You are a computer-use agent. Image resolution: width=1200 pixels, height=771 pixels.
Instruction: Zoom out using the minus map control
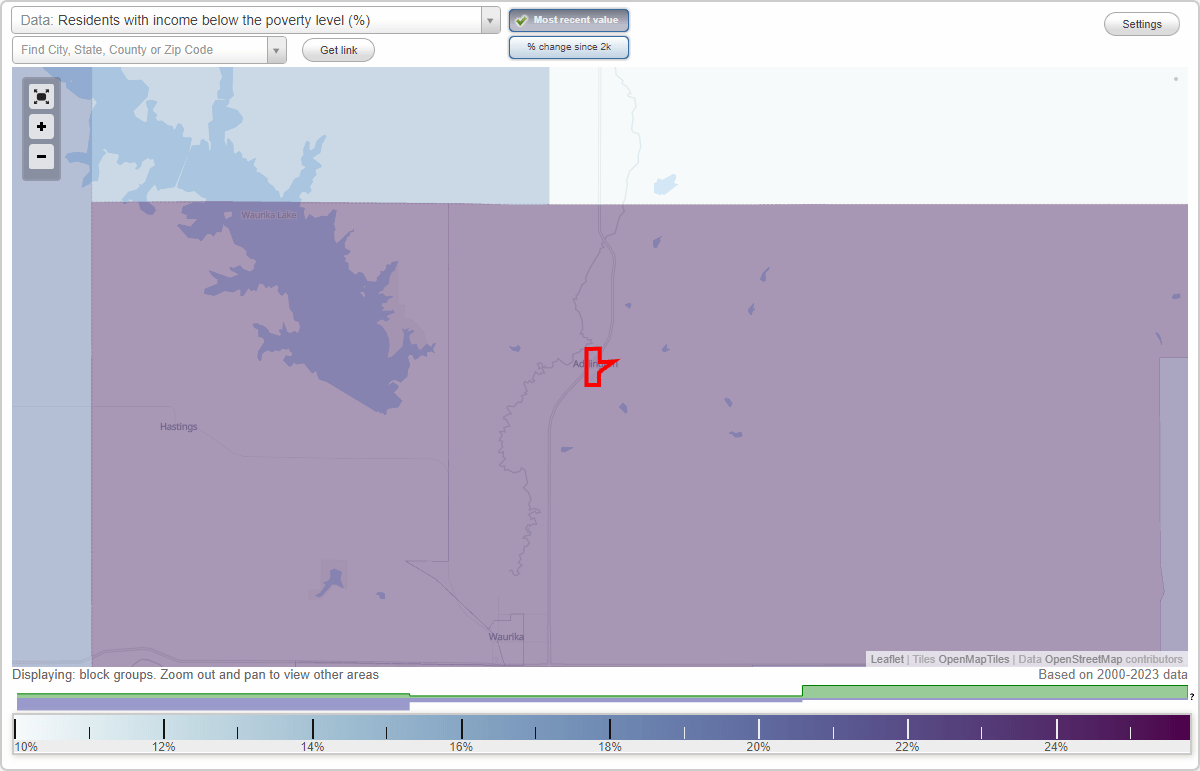pos(41,157)
